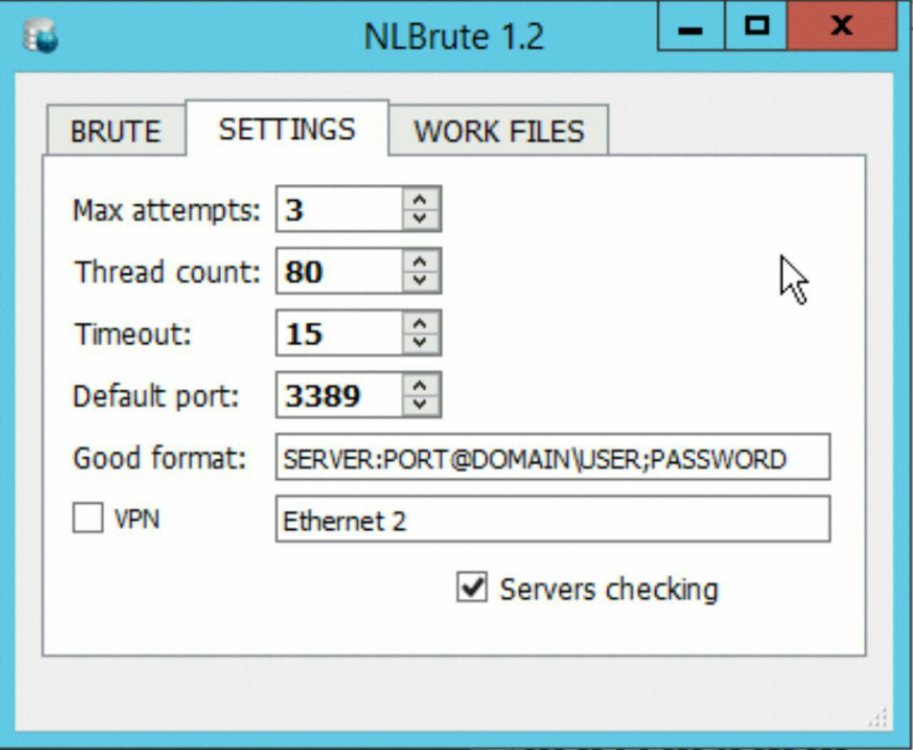The image size is (913, 750).
Task: Increase Default port with up arrow
Action: [x=420, y=386]
